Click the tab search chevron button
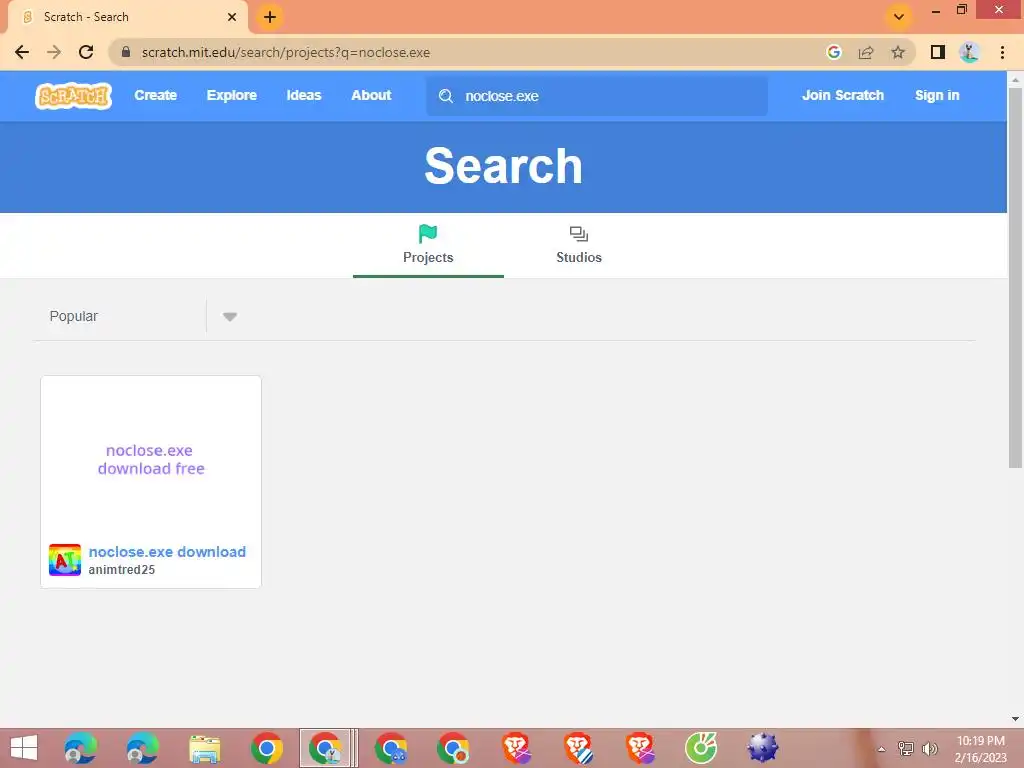This screenshot has height=768, width=1024. point(899,17)
